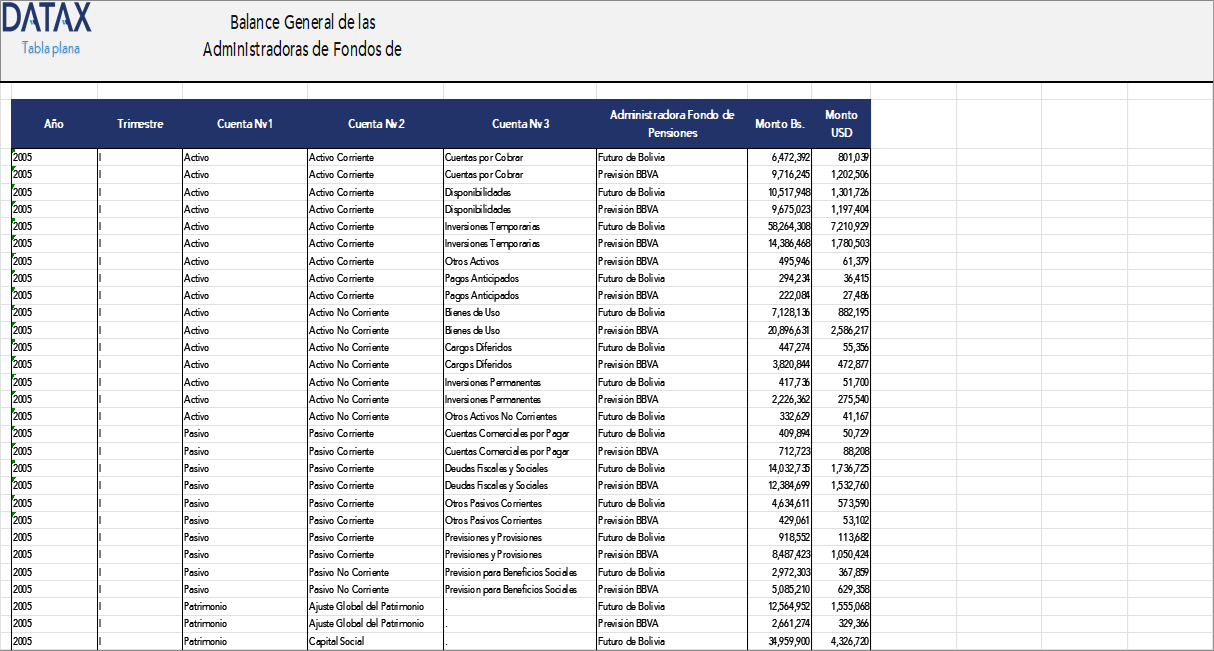Screen dimensions: 1214x651
Task: Click the "Cuenta Nv1" column header
Action: point(243,124)
